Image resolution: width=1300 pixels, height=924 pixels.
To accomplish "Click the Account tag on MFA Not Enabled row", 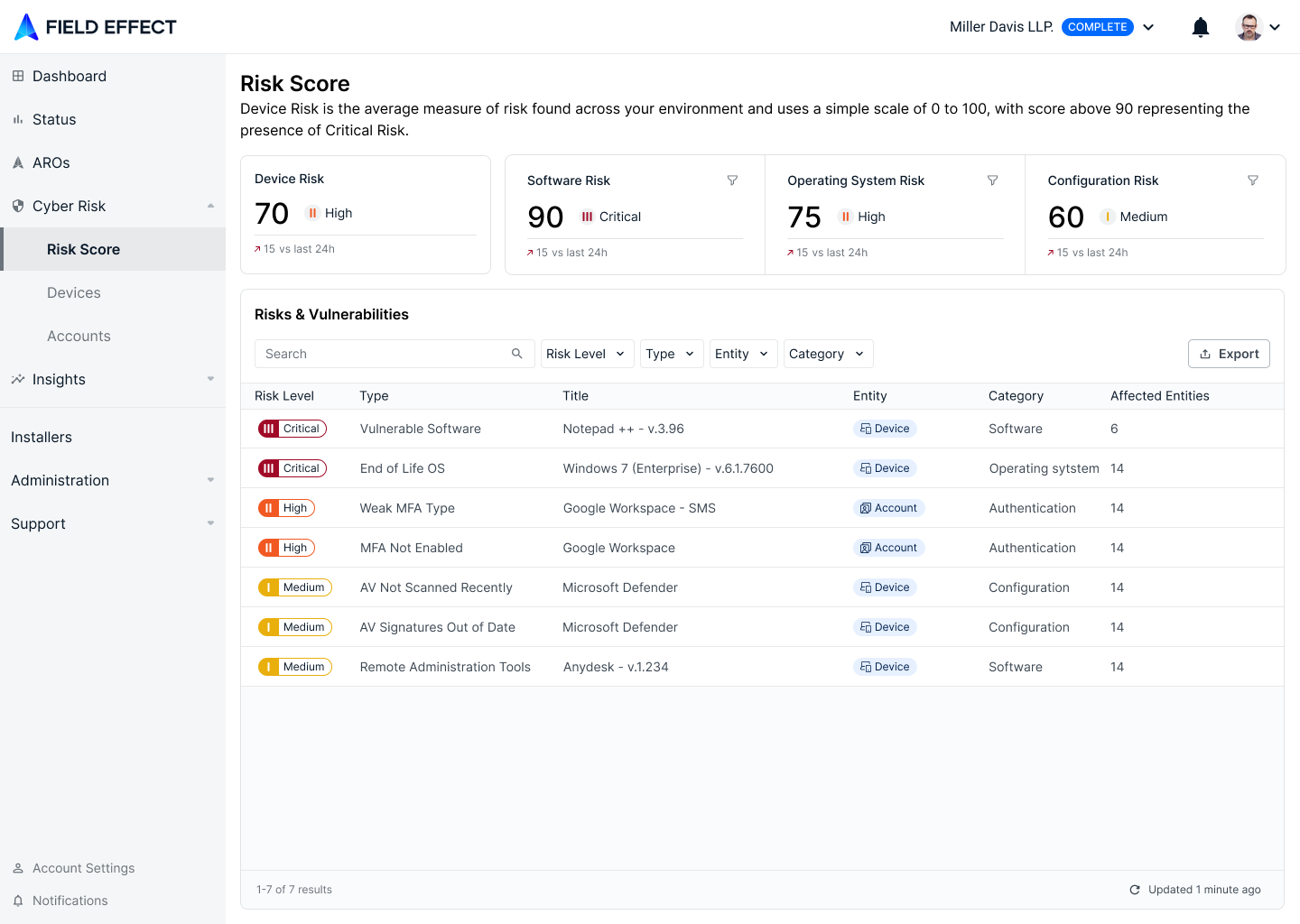I will pos(888,548).
